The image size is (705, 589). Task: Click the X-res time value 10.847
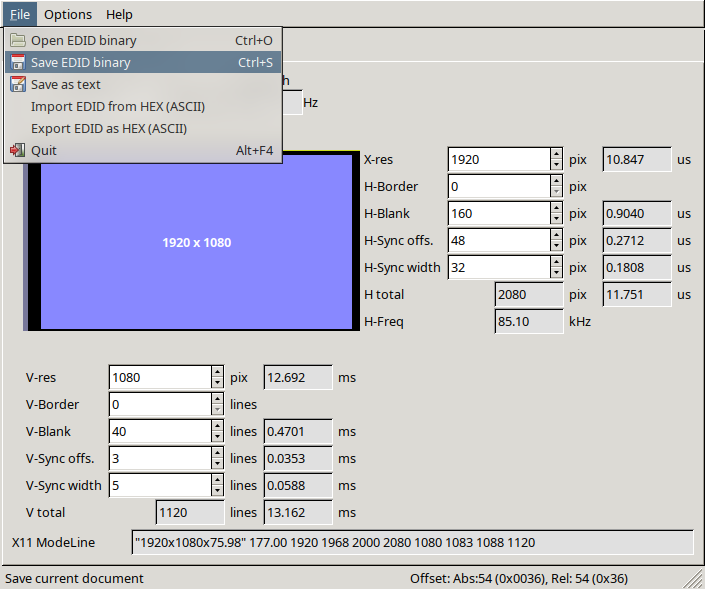click(x=637, y=160)
